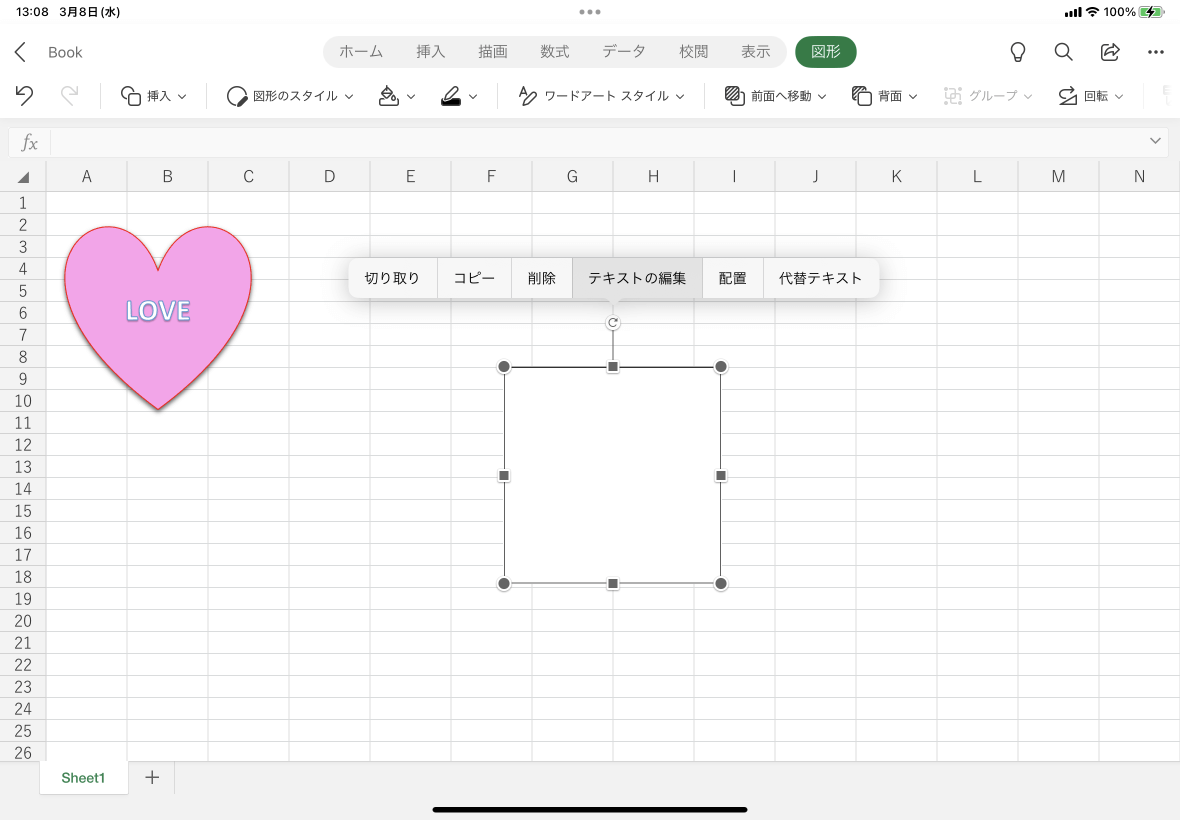Switch to the 描画 tab
The width and height of the screenshot is (1180, 820).
(493, 52)
